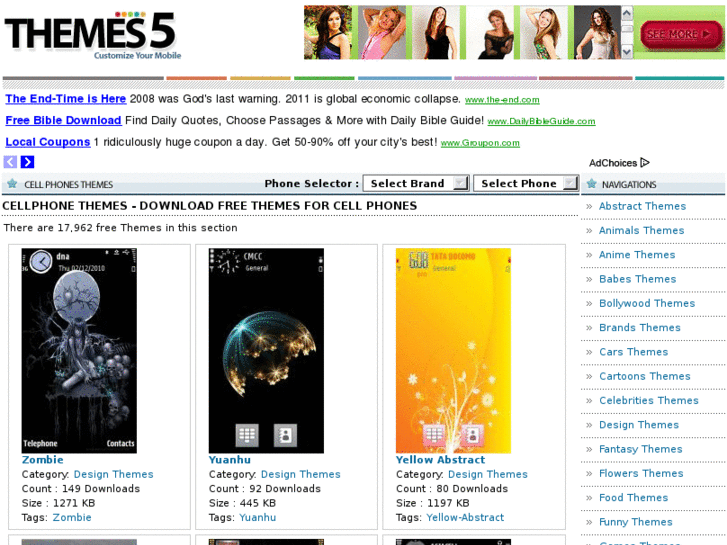The height and width of the screenshot is (545, 727).
Task: Open Abstract Themes category
Action: (642, 206)
